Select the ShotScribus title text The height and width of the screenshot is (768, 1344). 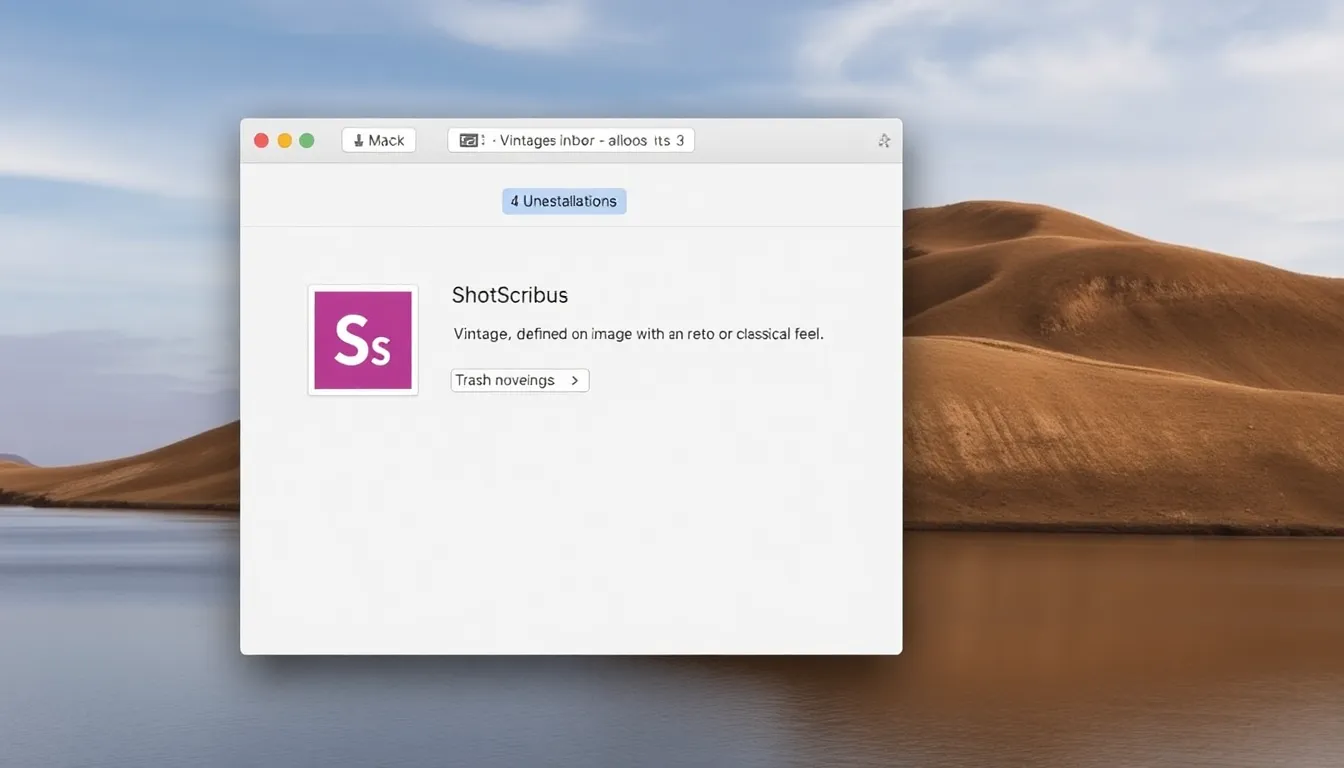click(510, 295)
